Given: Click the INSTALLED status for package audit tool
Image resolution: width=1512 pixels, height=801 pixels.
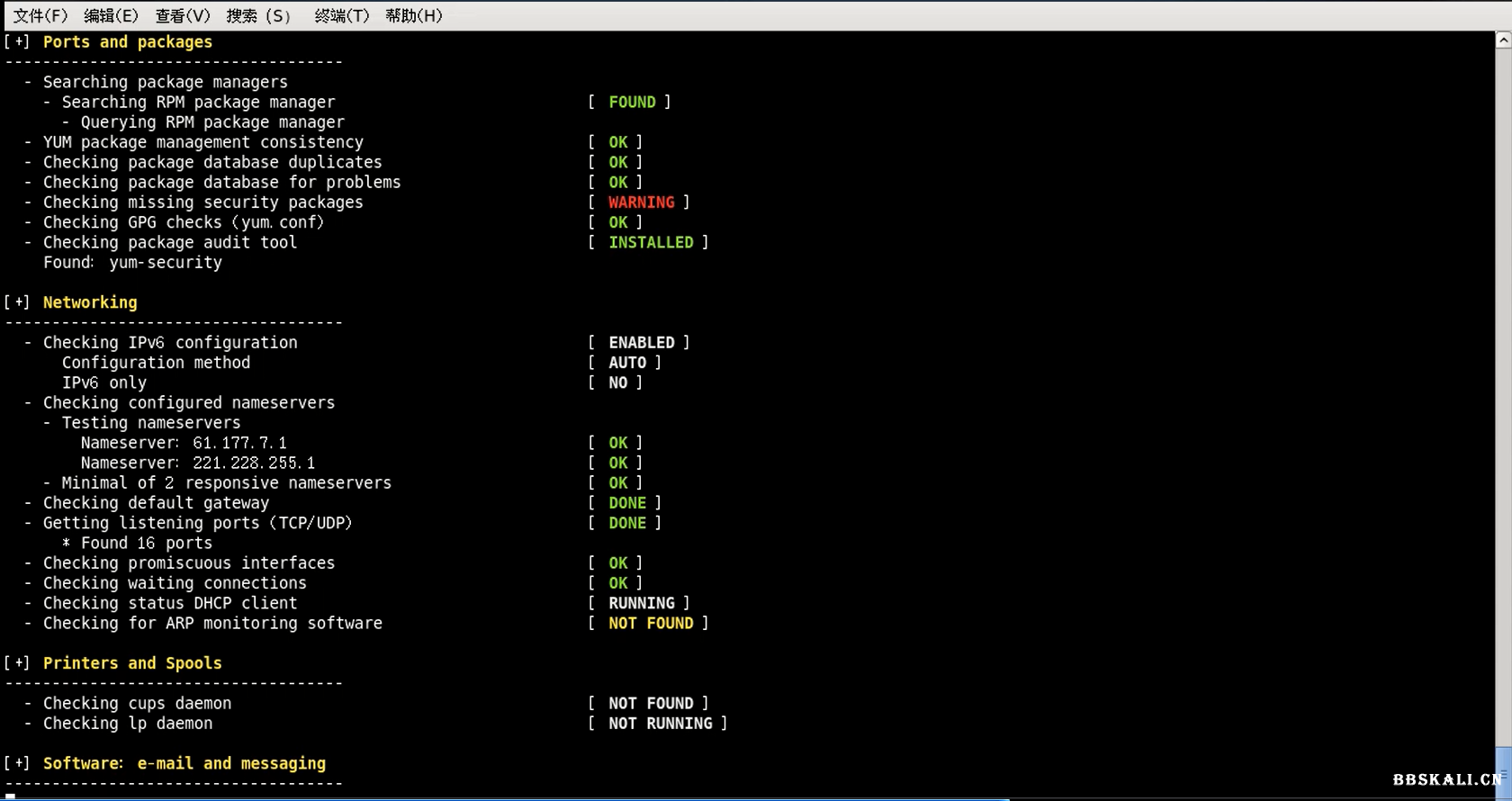Looking at the screenshot, I should click(651, 242).
